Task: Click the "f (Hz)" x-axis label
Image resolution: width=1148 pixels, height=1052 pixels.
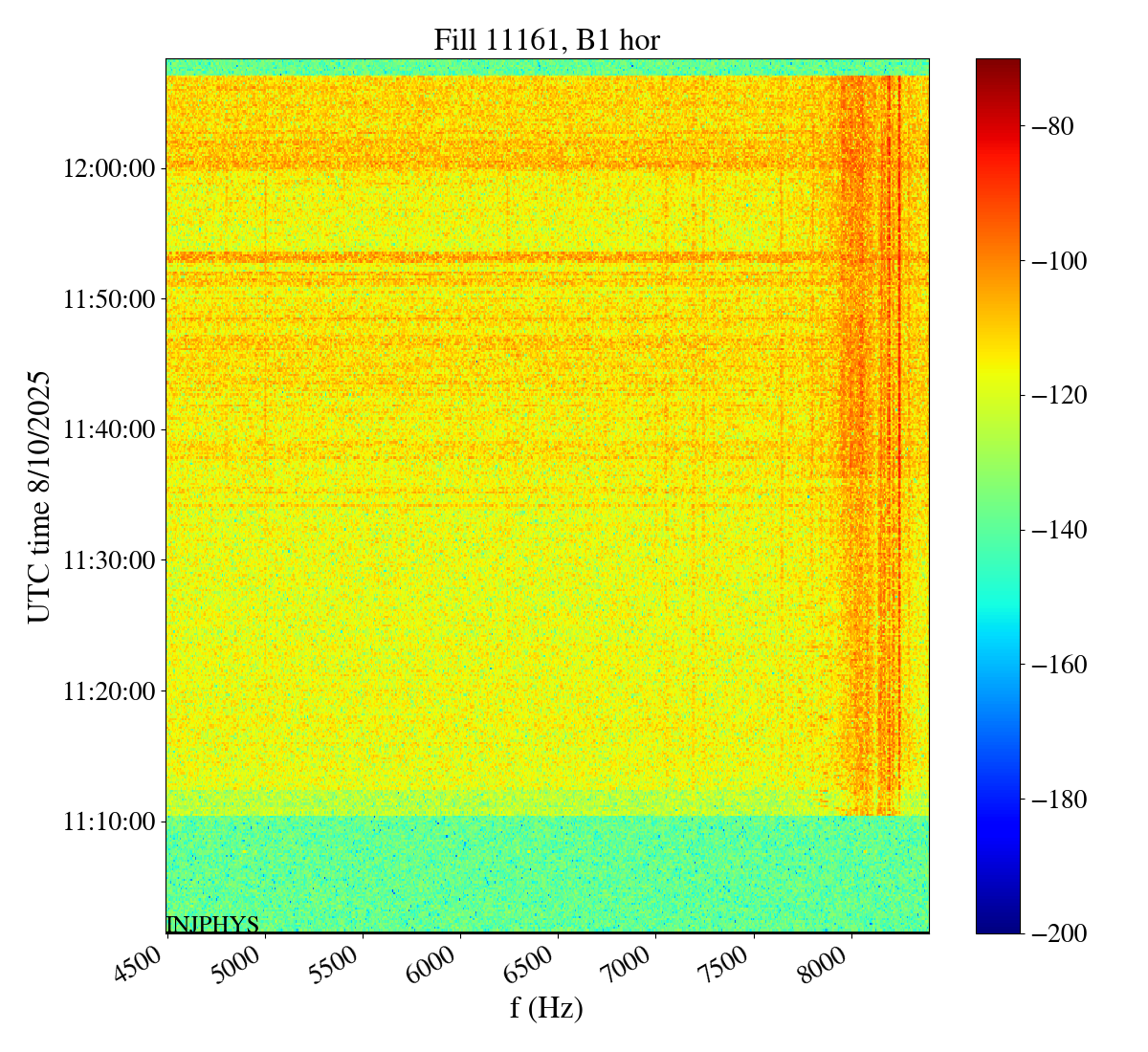Action: coord(546,1007)
